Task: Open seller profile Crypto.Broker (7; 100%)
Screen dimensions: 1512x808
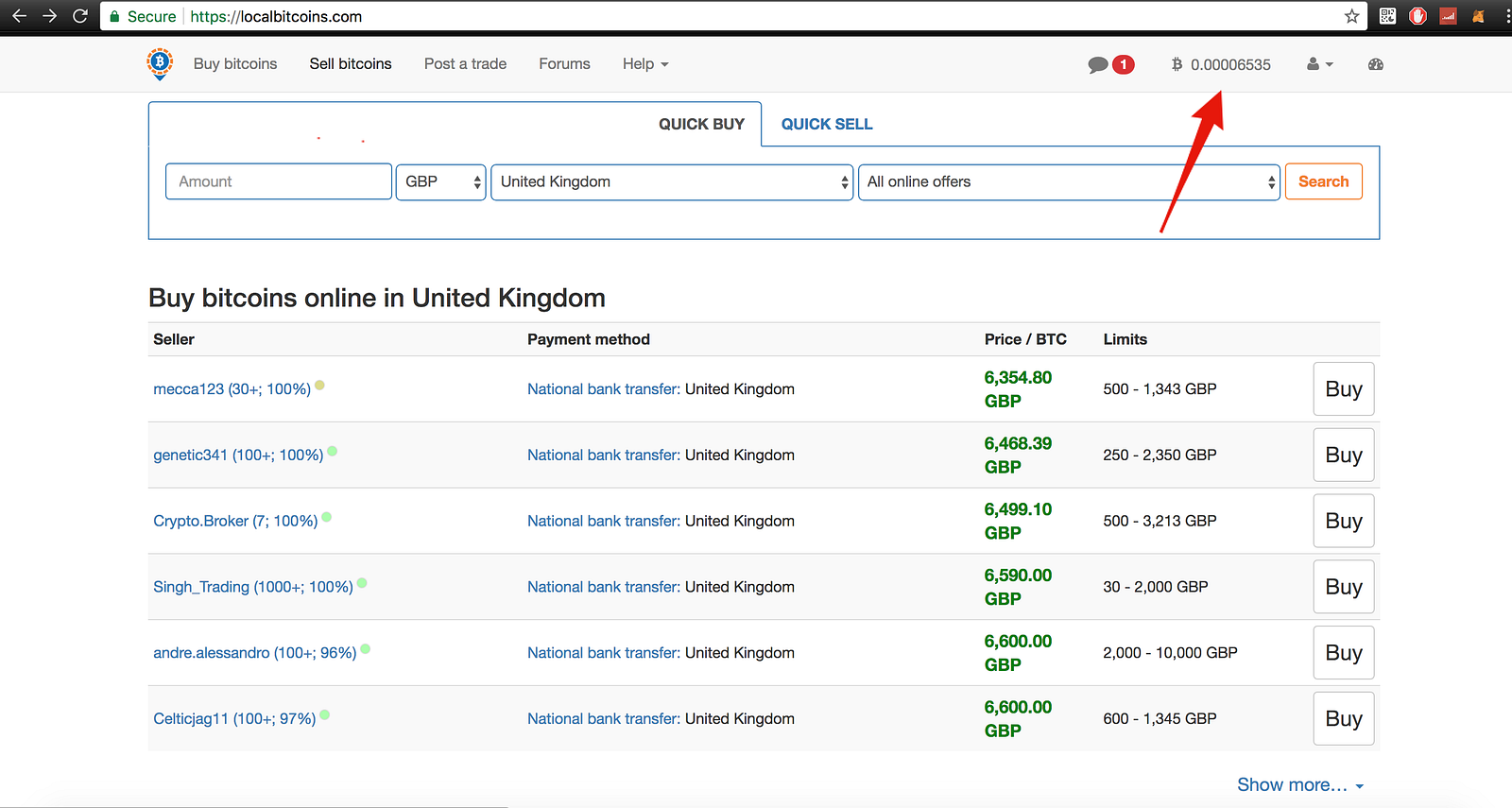Action: pyautogui.click(x=235, y=521)
